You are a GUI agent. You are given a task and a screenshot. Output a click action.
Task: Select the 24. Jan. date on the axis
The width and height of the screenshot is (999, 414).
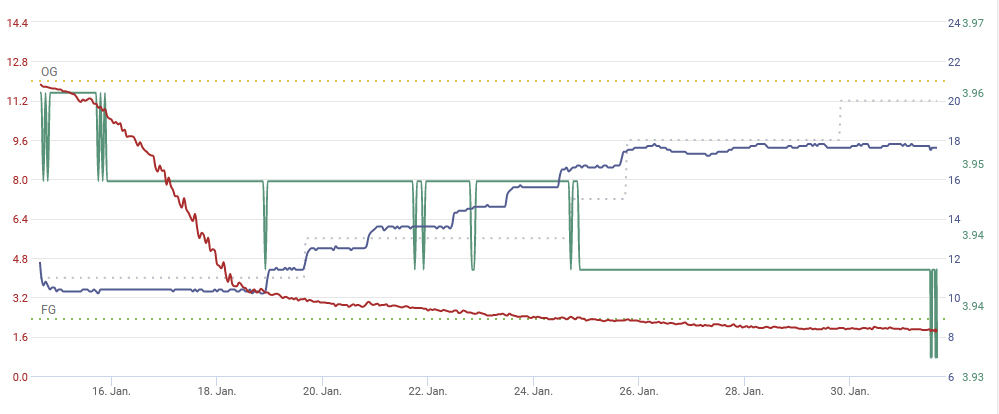coord(535,391)
